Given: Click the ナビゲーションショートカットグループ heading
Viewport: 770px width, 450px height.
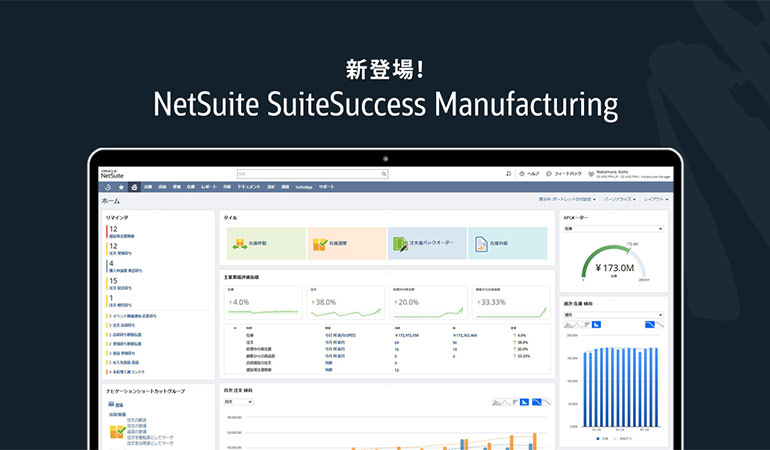Looking at the screenshot, I should pyautogui.click(x=146, y=392).
